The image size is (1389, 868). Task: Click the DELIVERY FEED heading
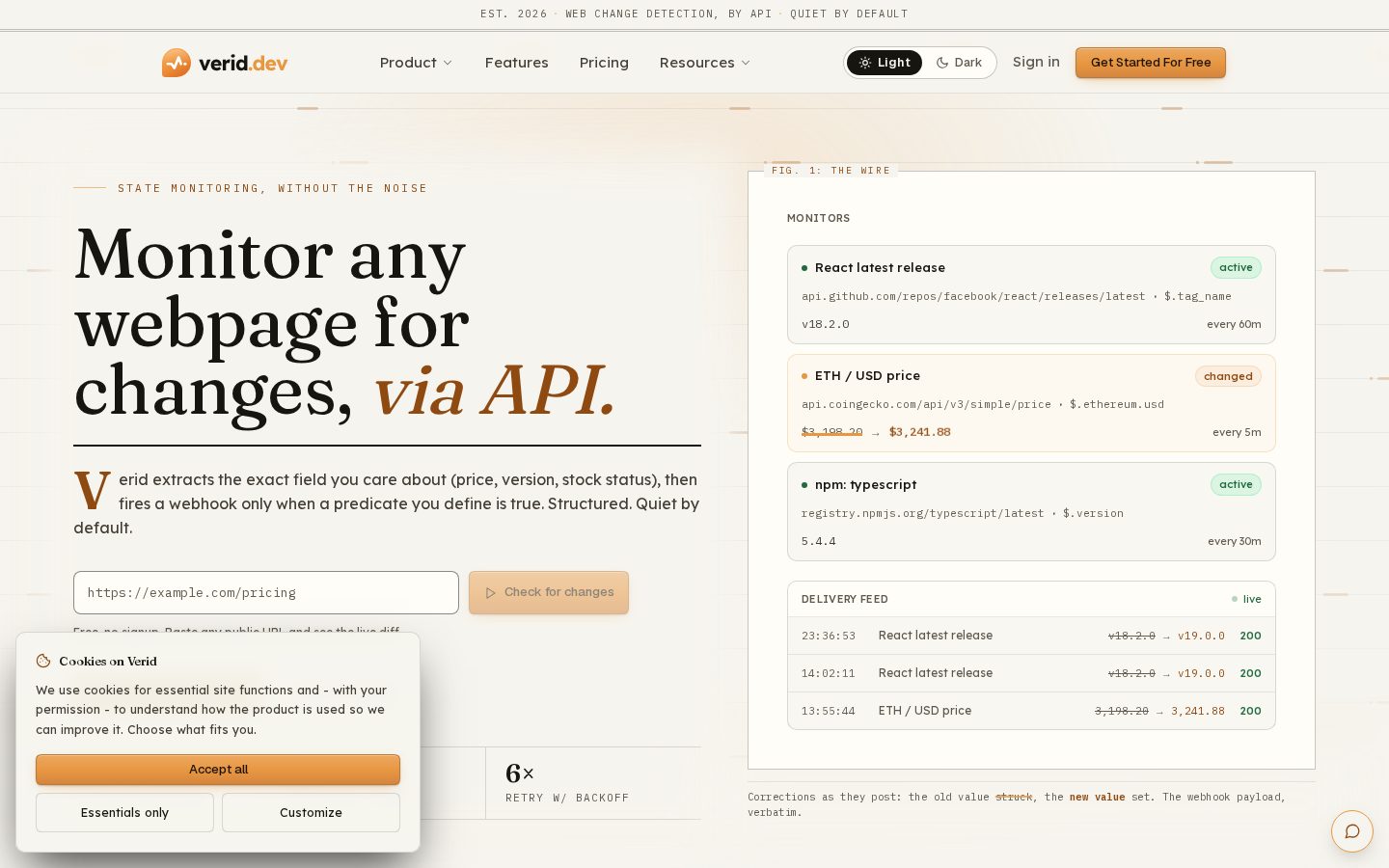(845, 599)
